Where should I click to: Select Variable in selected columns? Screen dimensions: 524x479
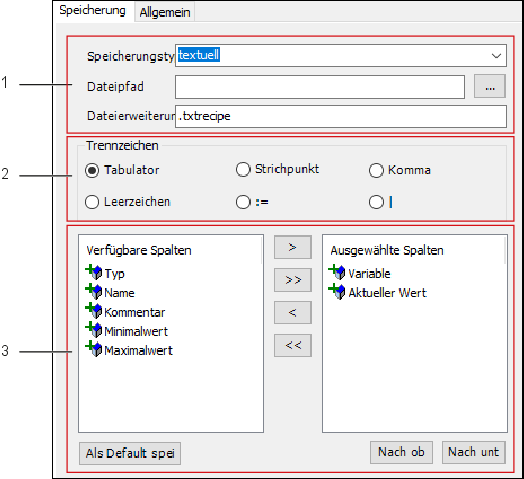369,274
